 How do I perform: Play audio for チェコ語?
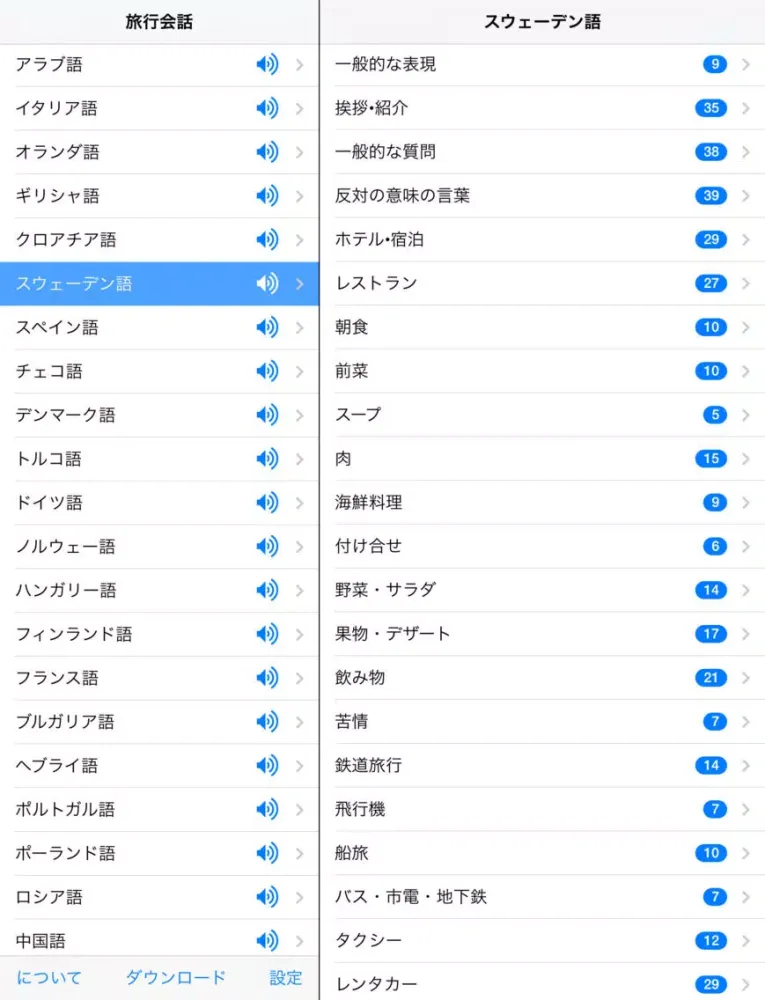coord(267,371)
